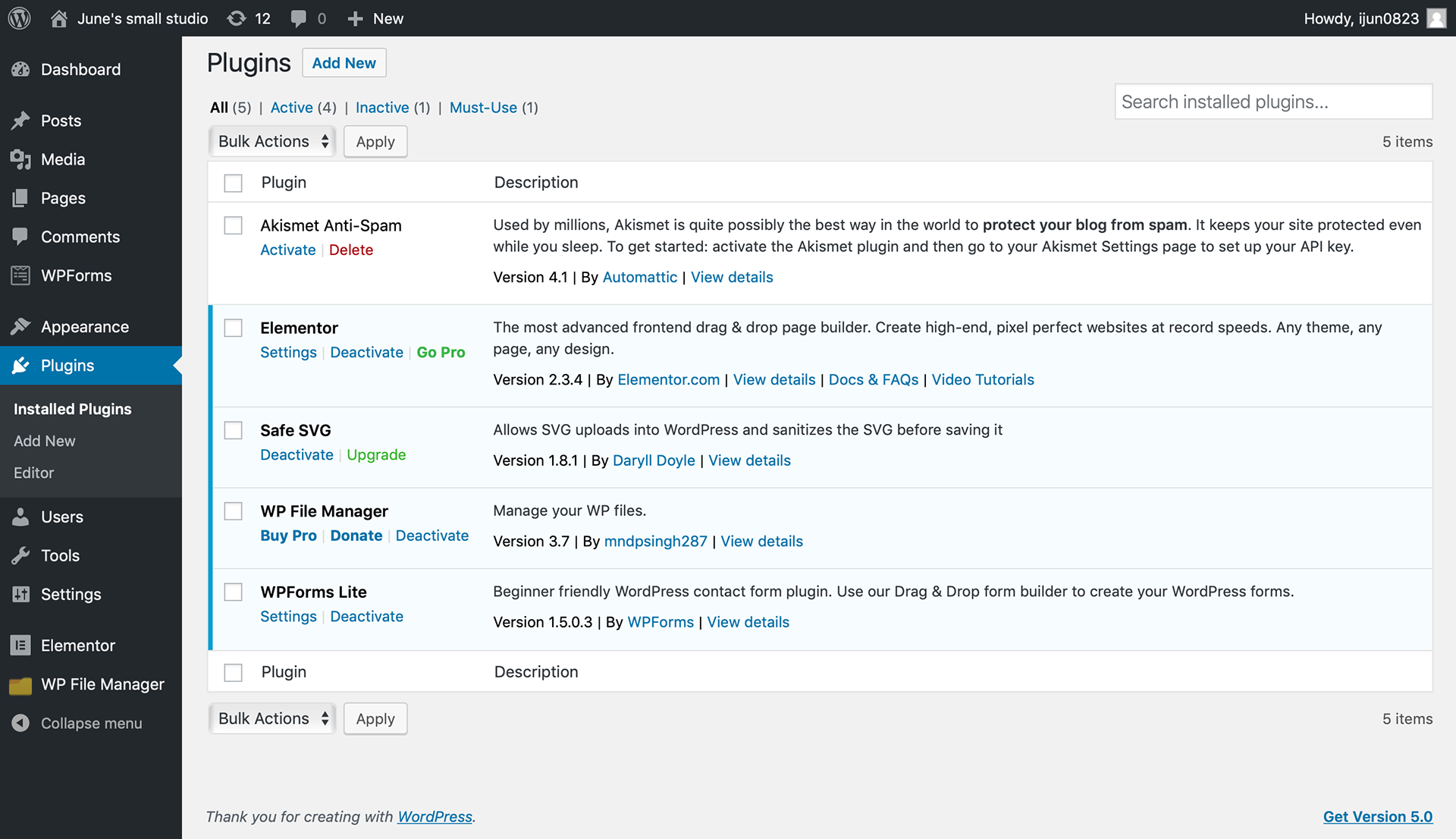Click Upgrade under Safe SVG
The image size is (1456, 839).
click(x=376, y=455)
